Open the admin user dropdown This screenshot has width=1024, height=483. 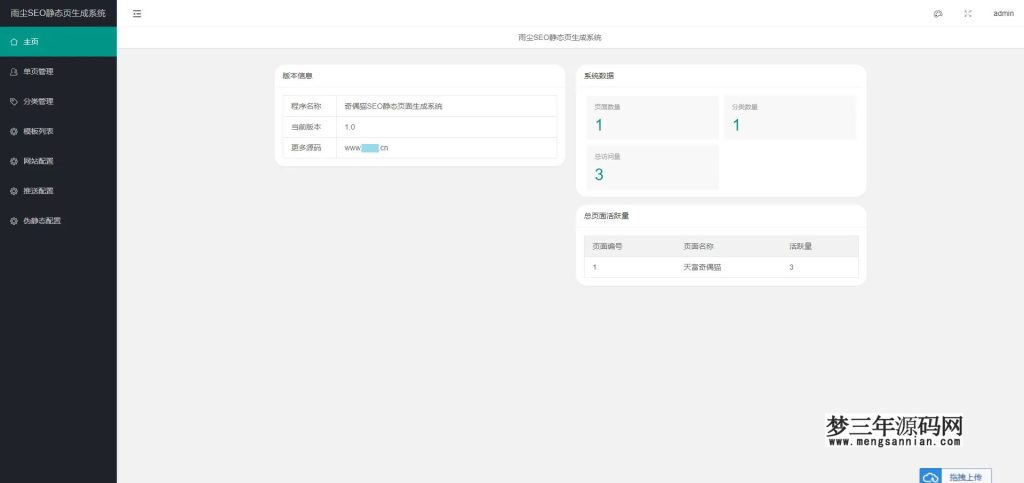pyautogui.click(x=1003, y=14)
